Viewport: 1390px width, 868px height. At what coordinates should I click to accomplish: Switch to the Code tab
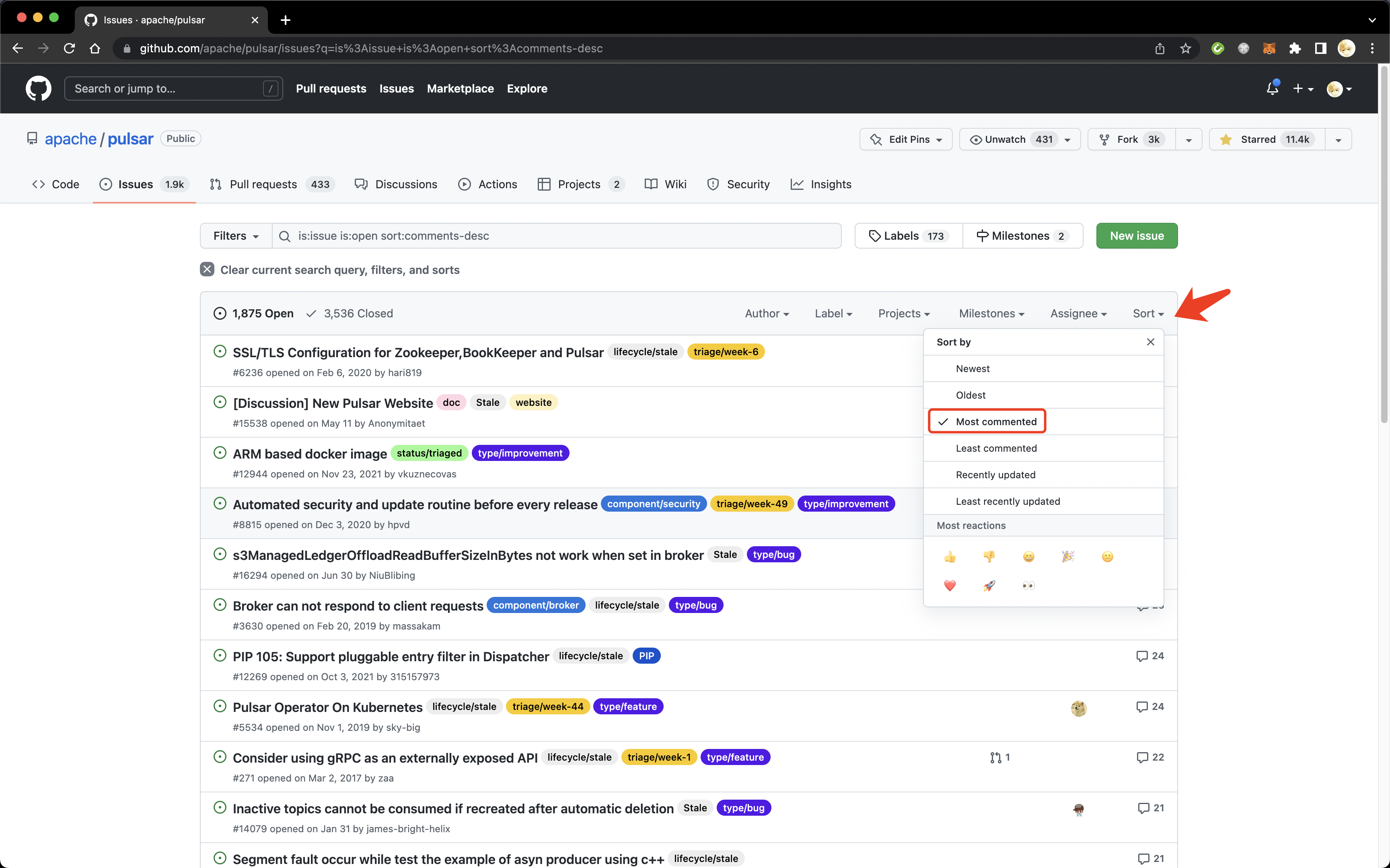click(x=56, y=184)
